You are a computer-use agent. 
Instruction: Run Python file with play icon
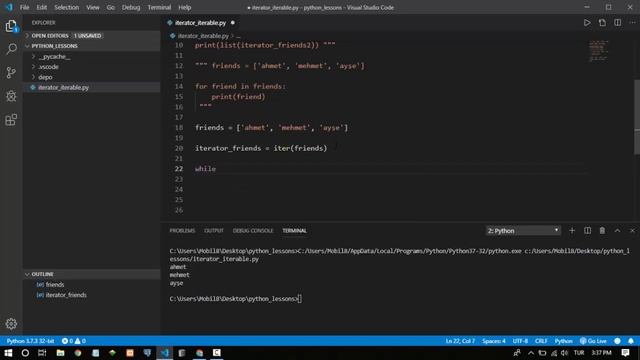tap(587, 23)
